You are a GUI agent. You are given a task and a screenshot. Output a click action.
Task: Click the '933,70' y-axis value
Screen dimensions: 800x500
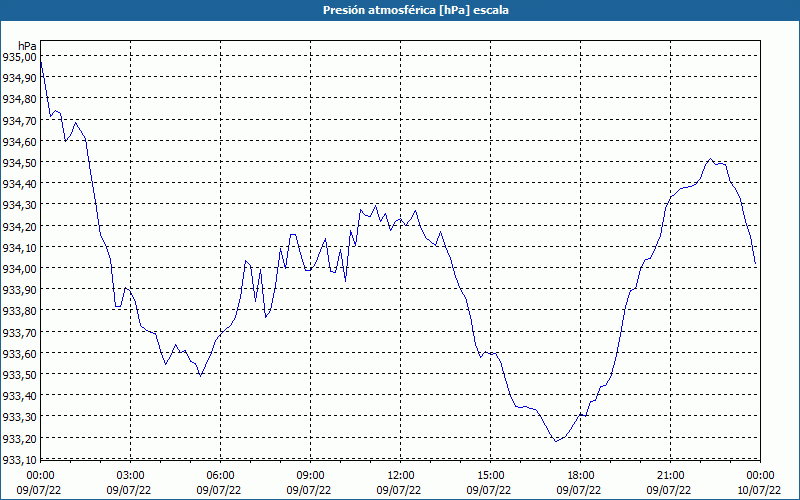tap(19, 333)
